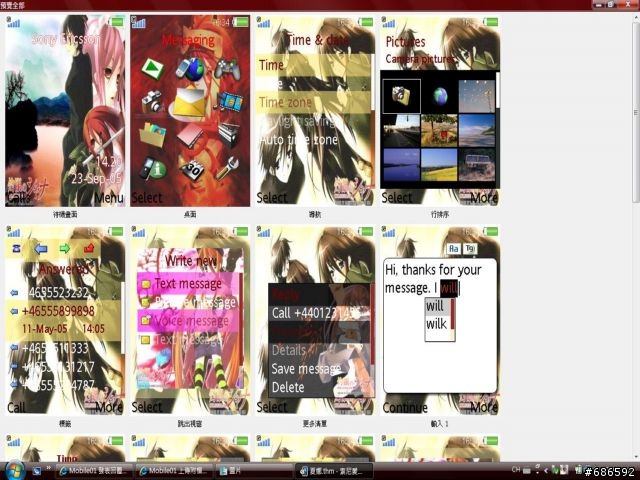Click the pink notebook contacts icon
640x480 pixels.
(190, 137)
